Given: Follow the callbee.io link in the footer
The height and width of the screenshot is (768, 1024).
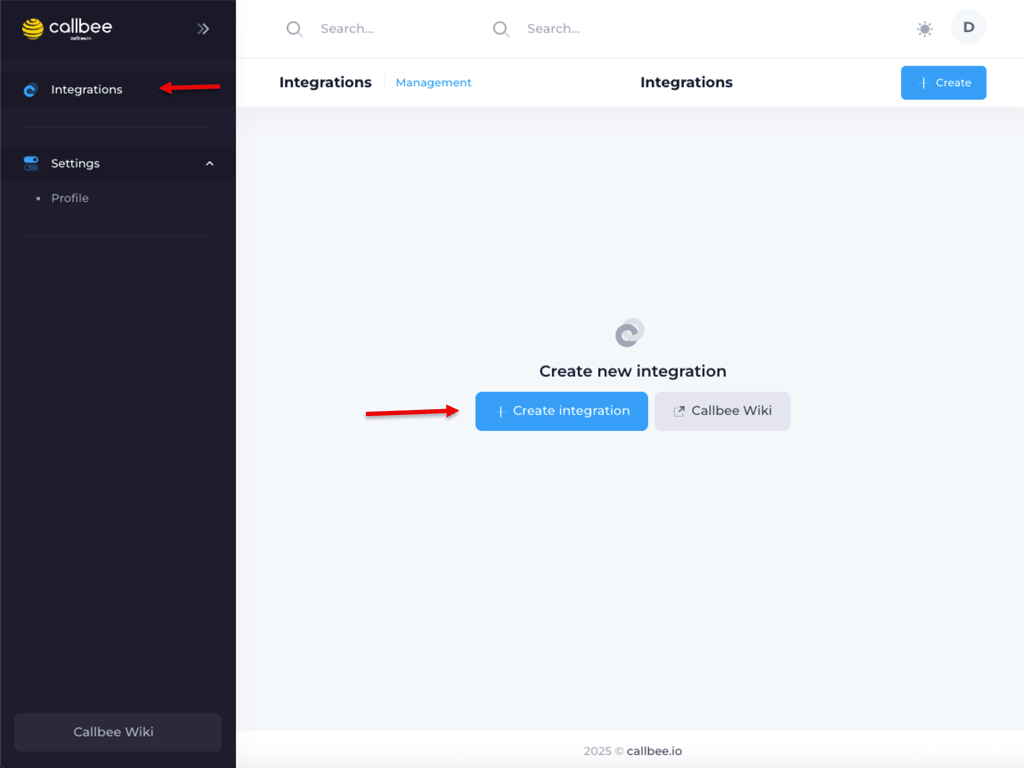Looking at the screenshot, I should 654,751.
